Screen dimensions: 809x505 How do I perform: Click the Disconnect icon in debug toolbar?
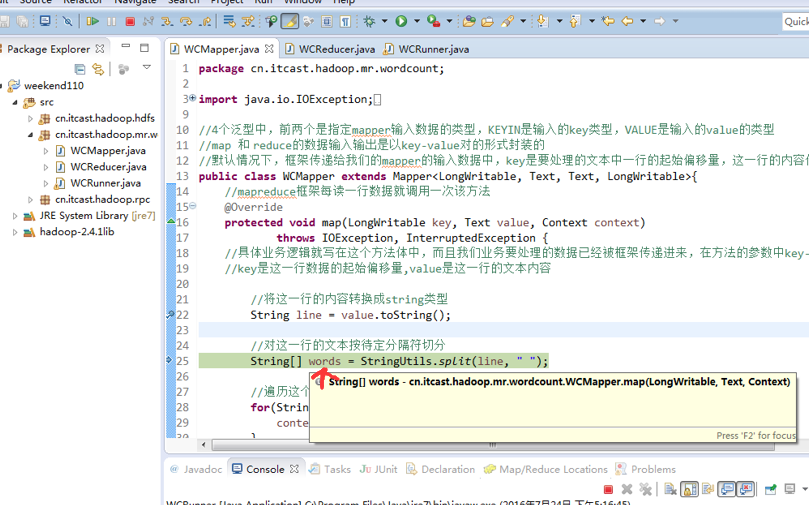149,21
